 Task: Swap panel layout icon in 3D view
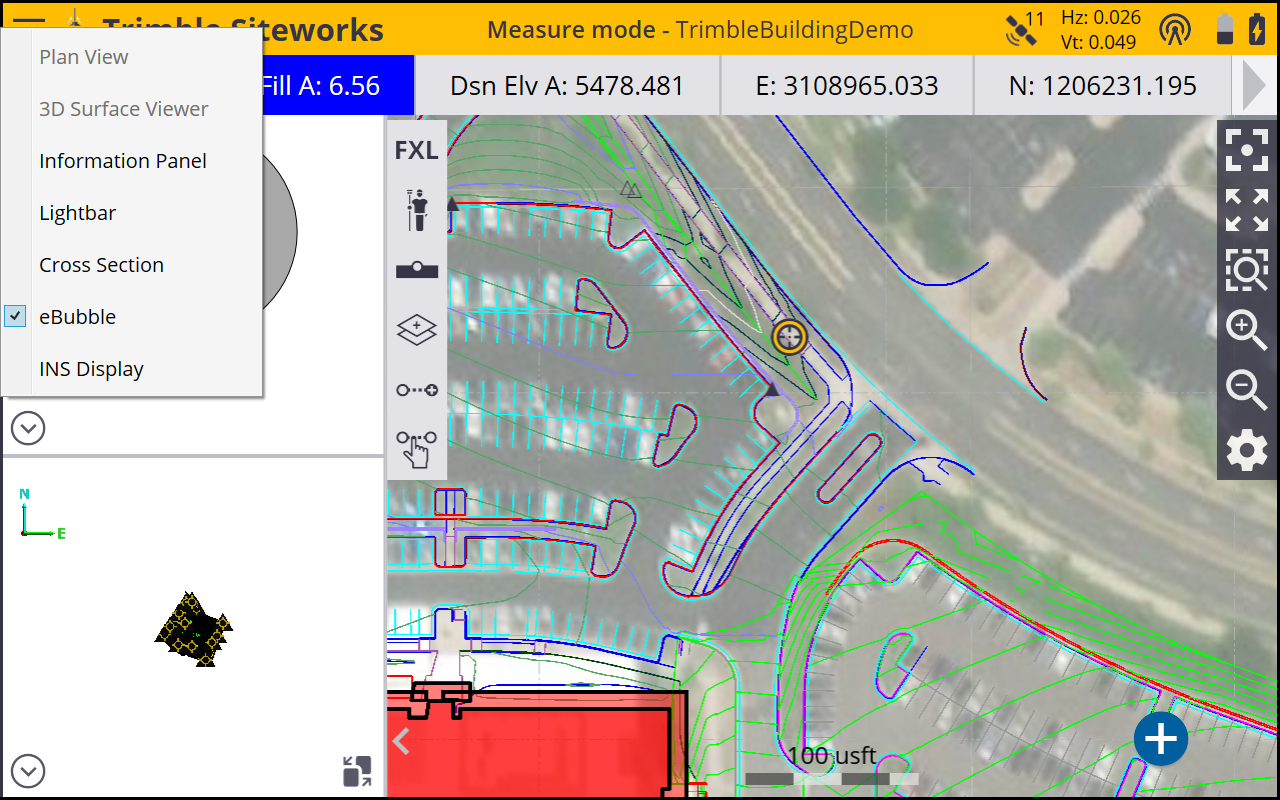(357, 771)
